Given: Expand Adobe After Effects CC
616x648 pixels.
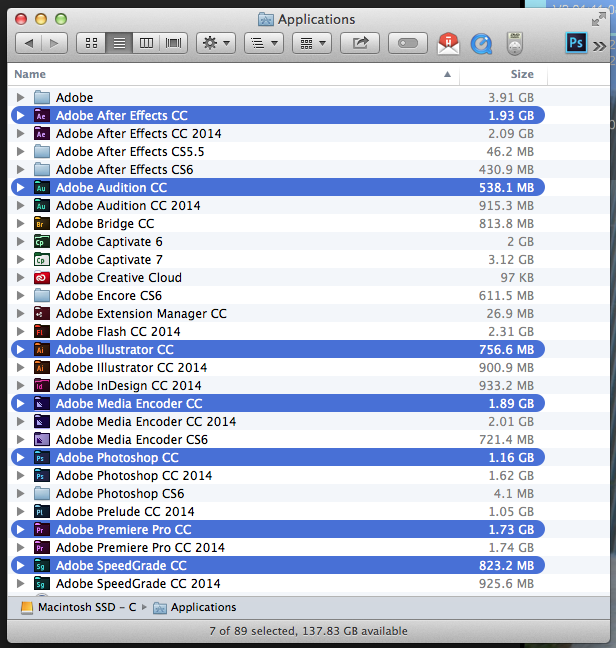Looking at the screenshot, I should click(20, 116).
